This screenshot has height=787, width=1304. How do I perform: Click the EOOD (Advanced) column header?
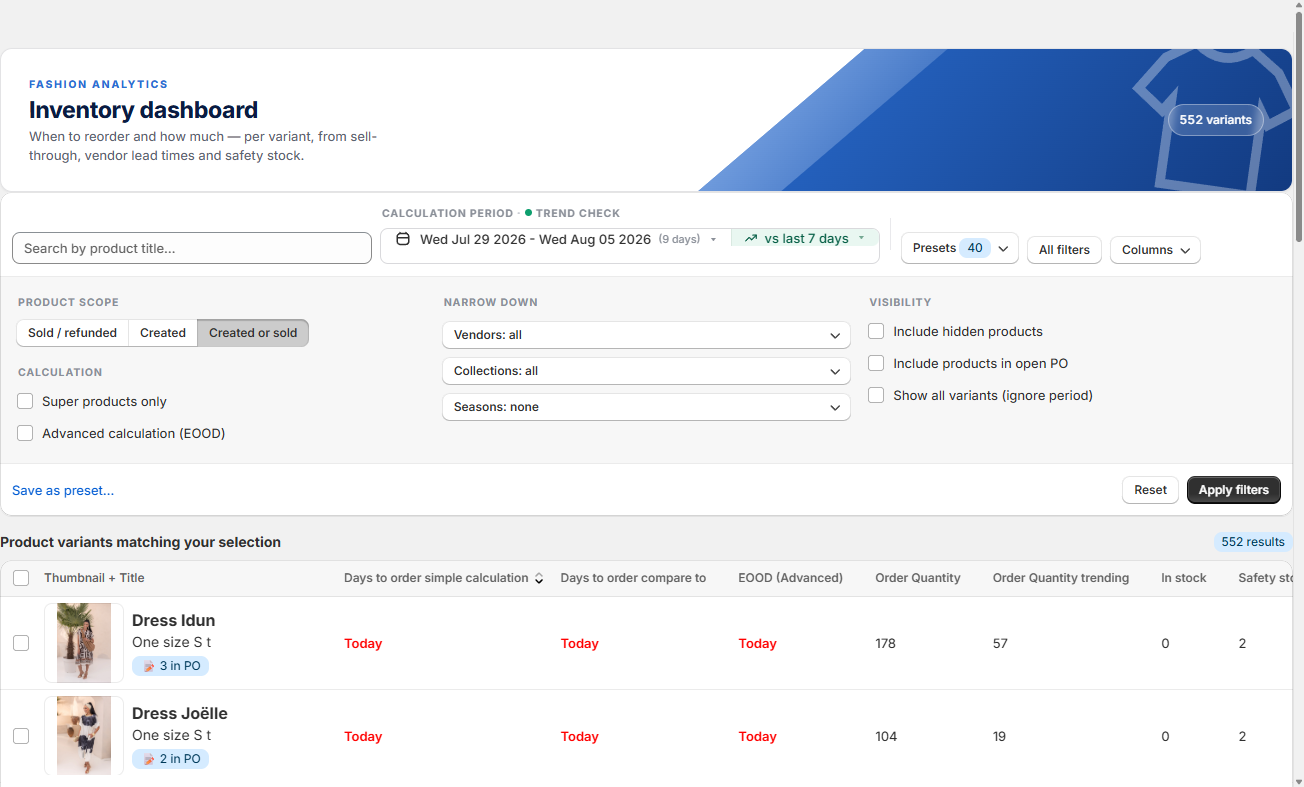790,578
